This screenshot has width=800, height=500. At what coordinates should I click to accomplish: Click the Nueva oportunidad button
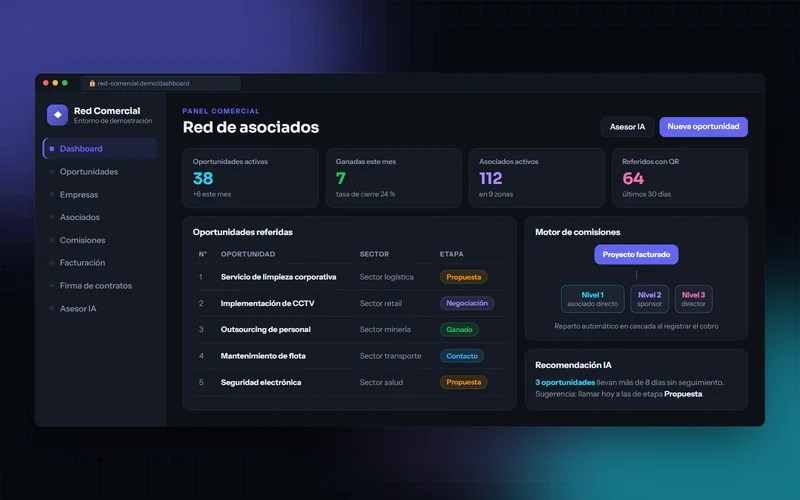[x=703, y=127]
